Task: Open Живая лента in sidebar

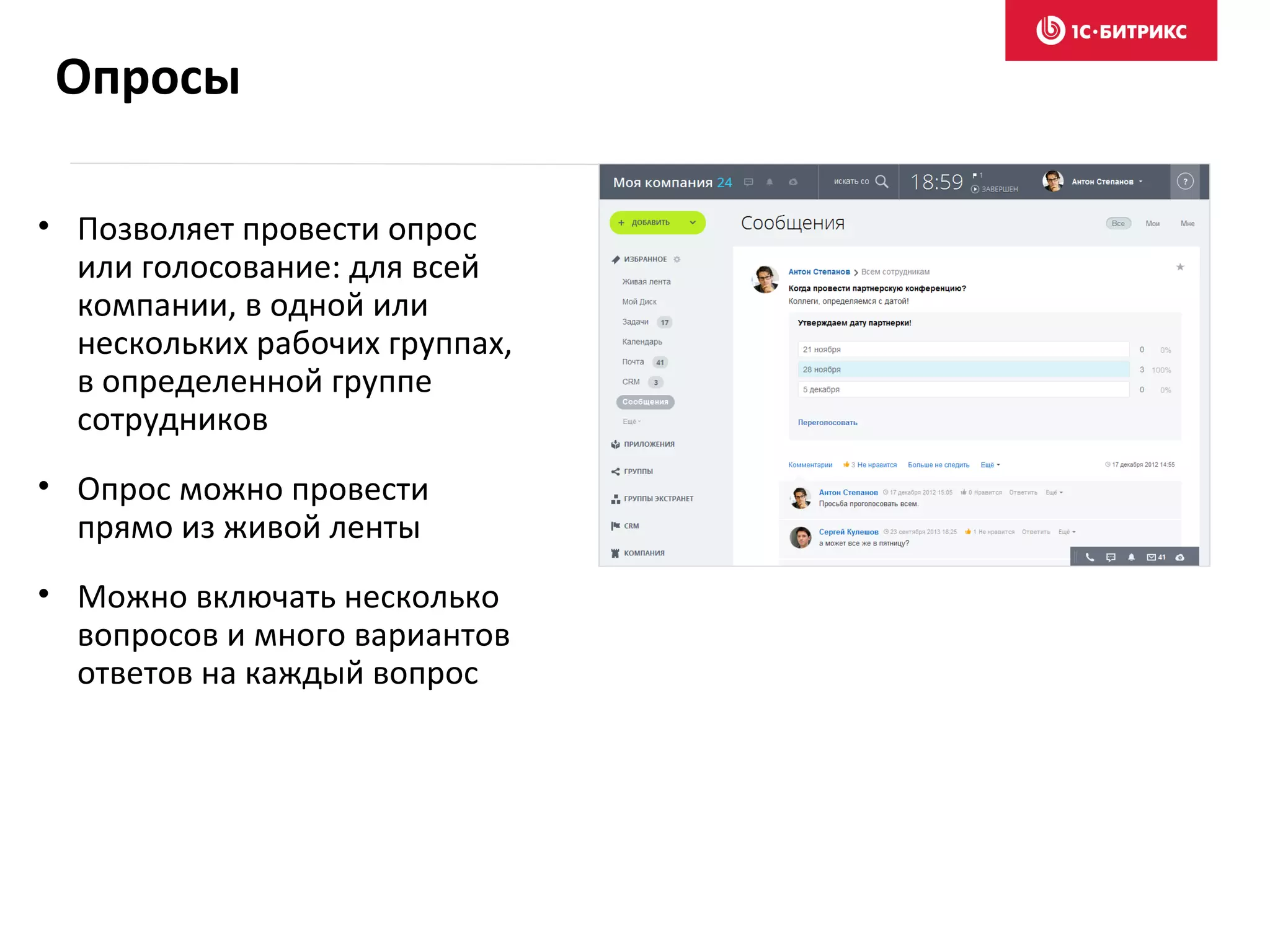Action: pos(646,281)
